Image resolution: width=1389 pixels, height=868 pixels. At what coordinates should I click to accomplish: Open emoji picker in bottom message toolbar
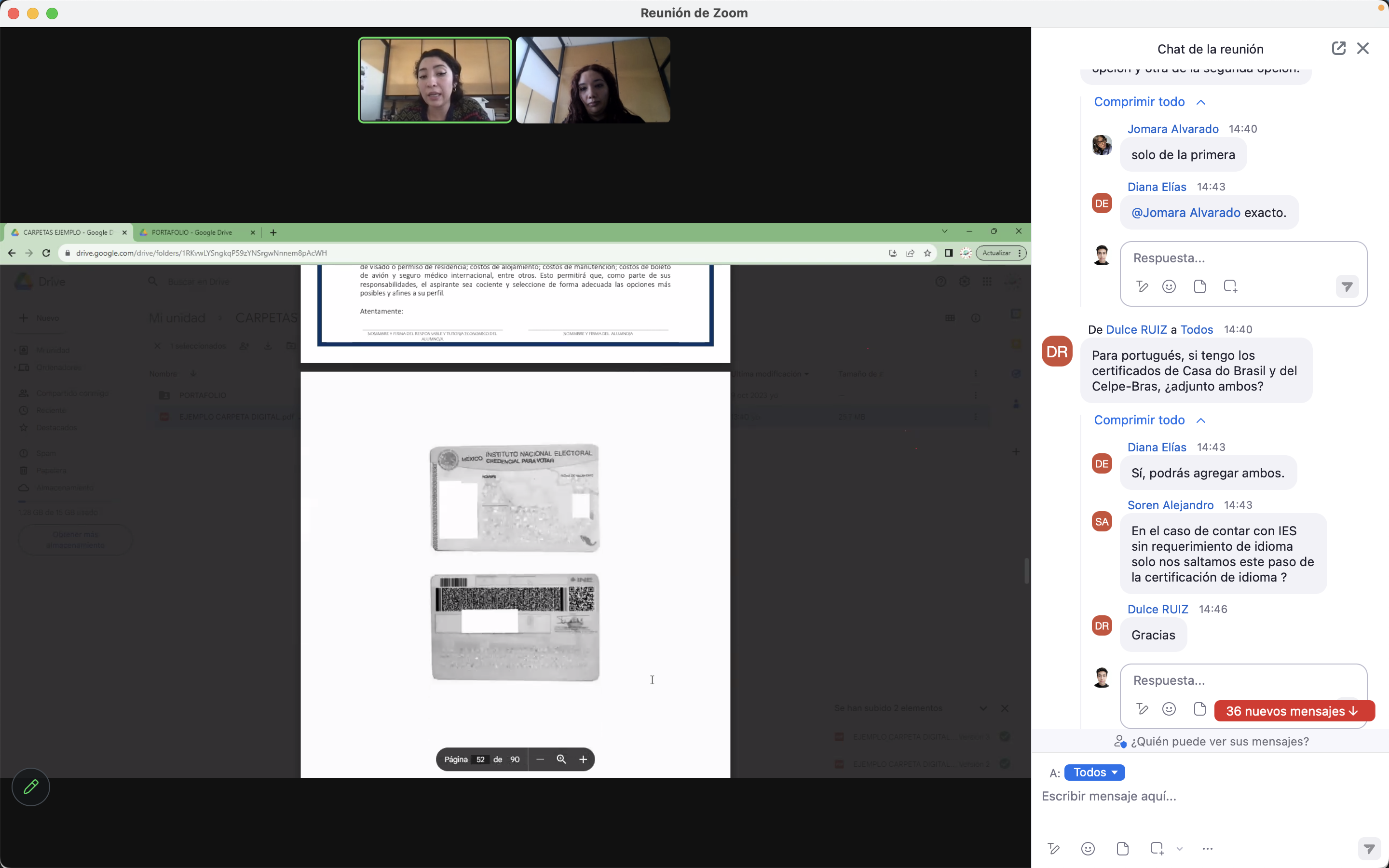[x=1088, y=849]
